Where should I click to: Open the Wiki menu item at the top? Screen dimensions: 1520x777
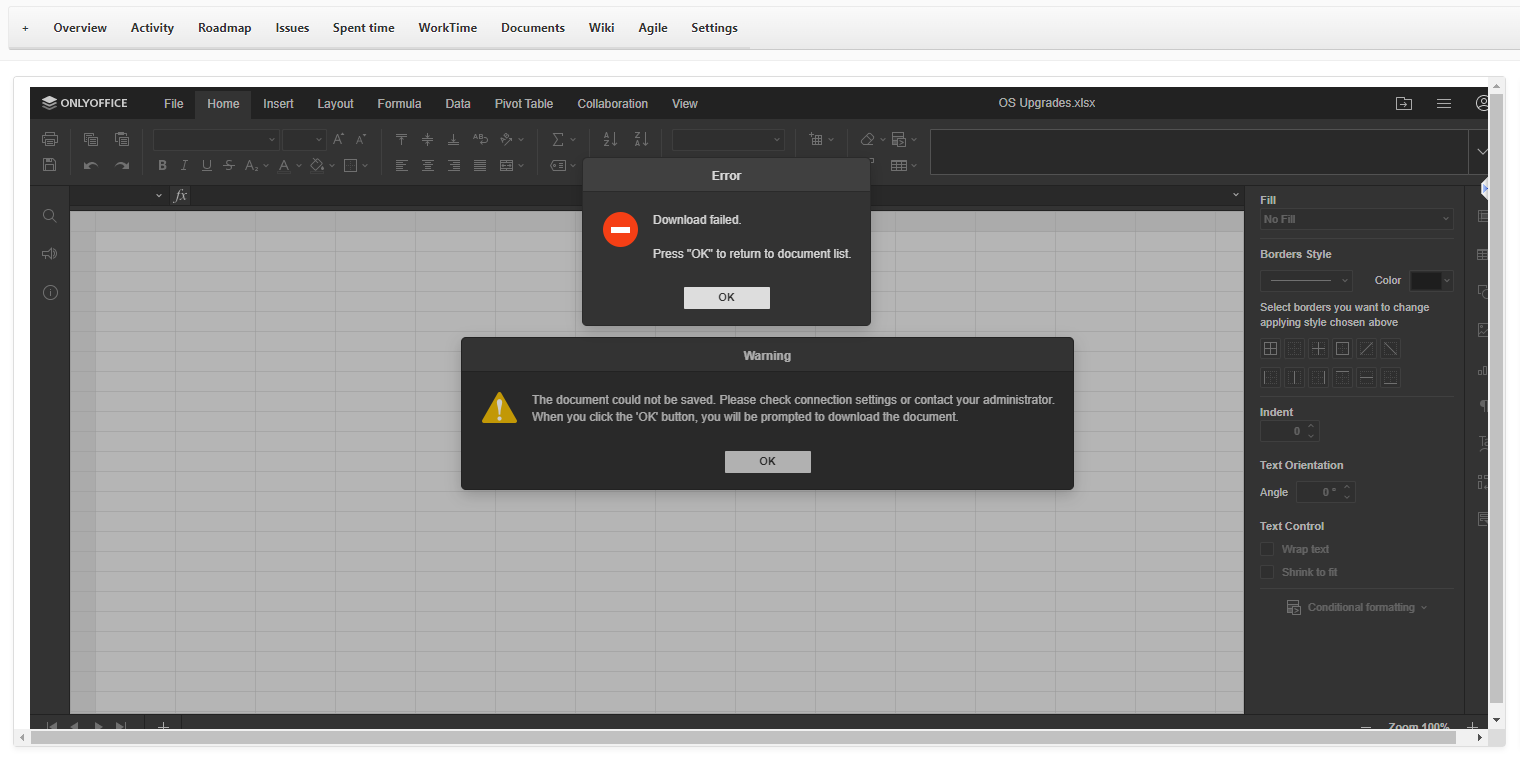pyautogui.click(x=601, y=27)
